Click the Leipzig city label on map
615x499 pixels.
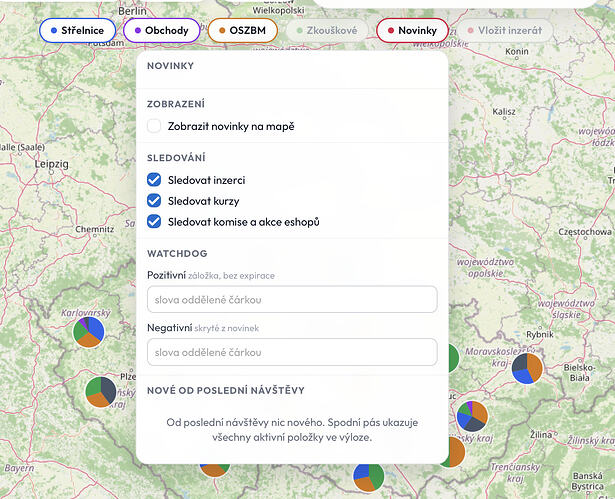tap(51, 164)
